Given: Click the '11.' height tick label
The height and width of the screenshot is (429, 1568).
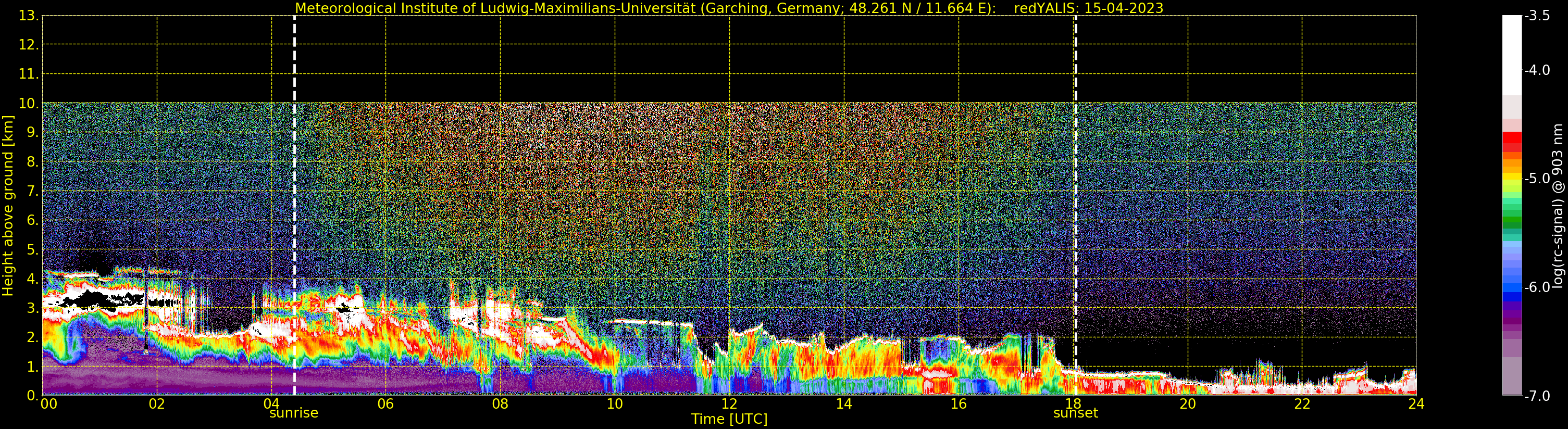Looking at the screenshot, I should click(x=29, y=75).
